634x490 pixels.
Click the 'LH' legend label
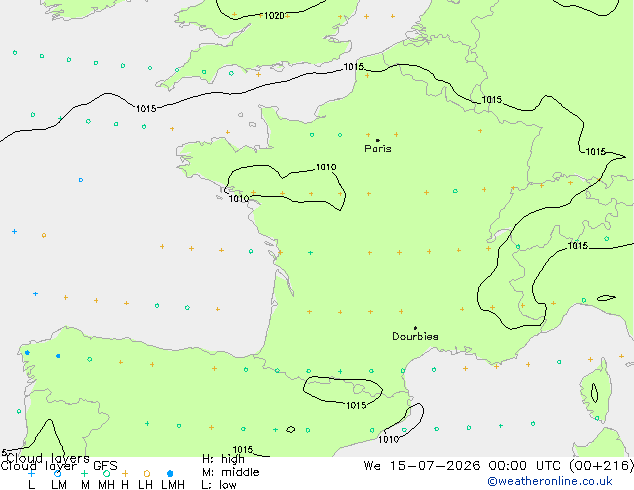click(145, 485)
